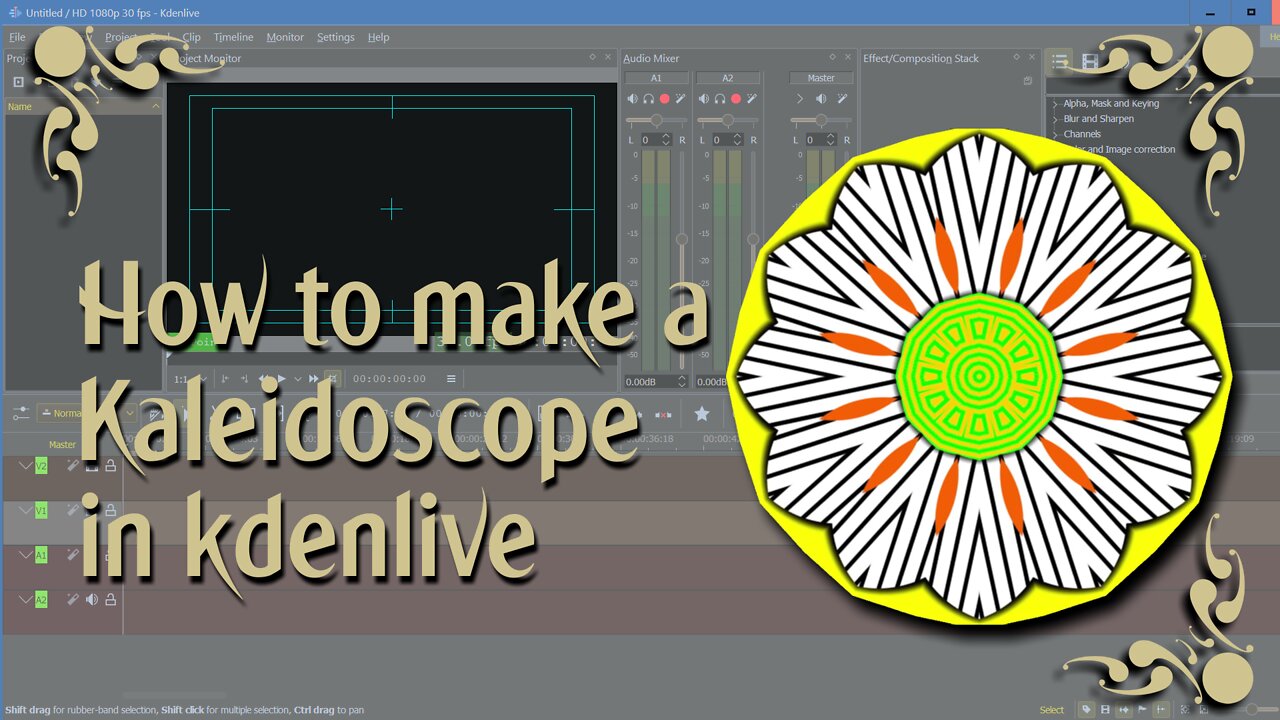Collapse the V1 track
This screenshot has width=1280, height=720.
click(26, 510)
